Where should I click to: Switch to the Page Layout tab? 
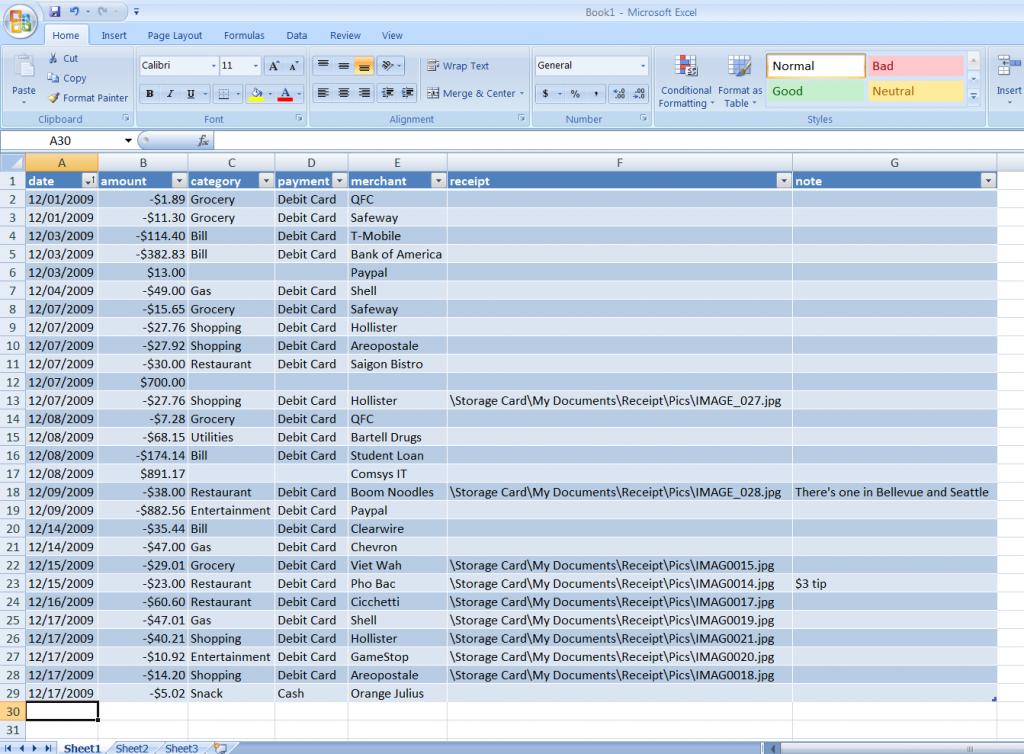point(174,35)
